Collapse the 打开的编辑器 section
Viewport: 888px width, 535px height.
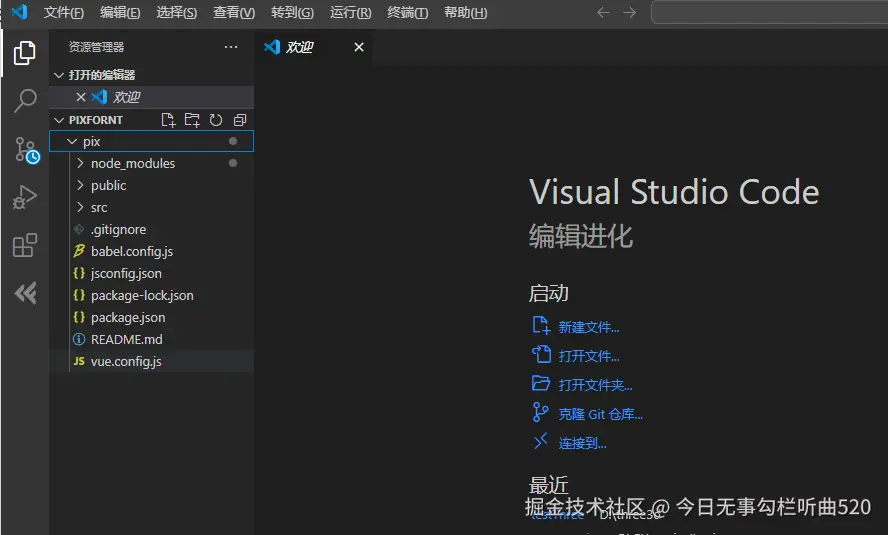click(59, 75)
